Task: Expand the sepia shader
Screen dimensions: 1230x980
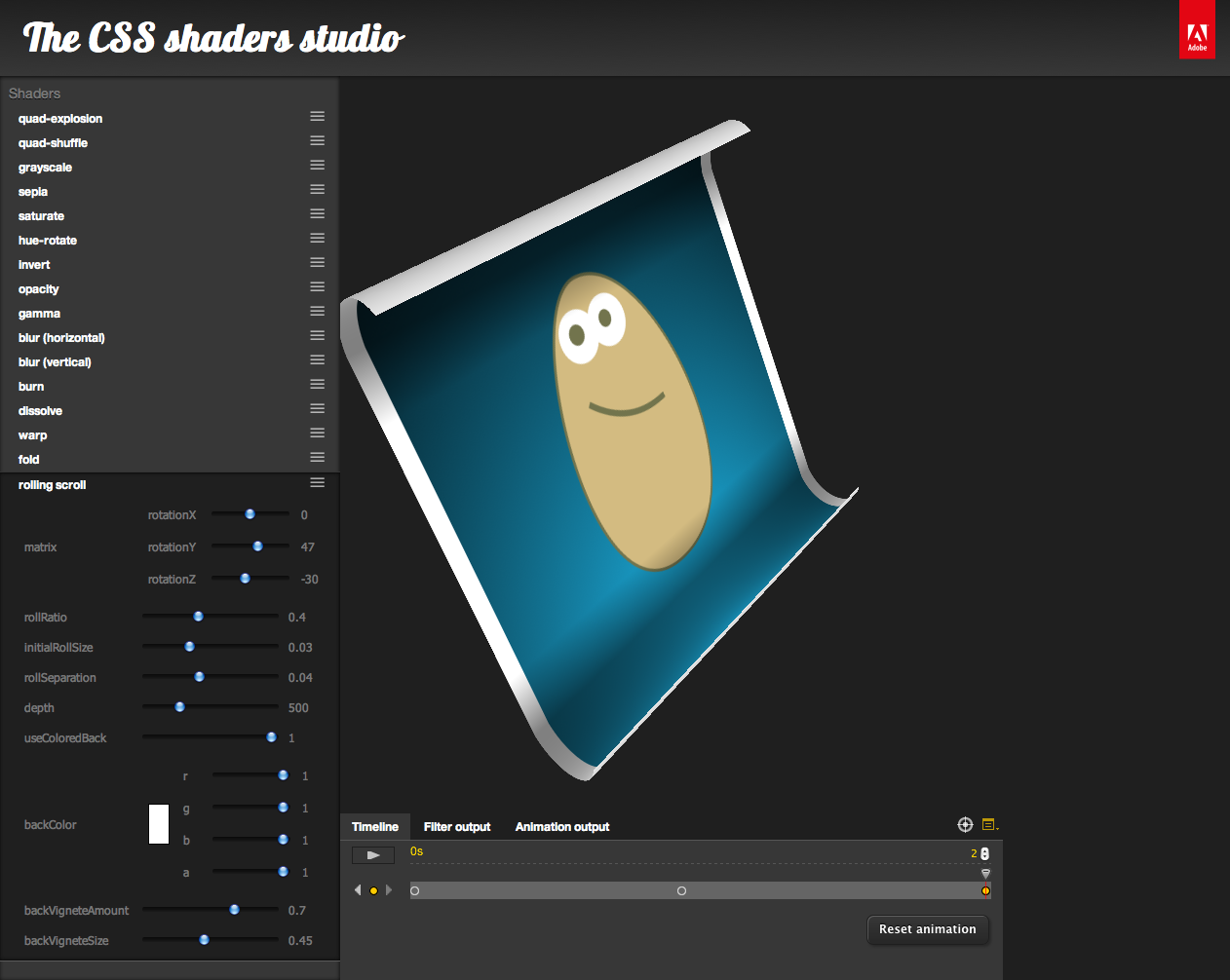Action: pos(33,192)
